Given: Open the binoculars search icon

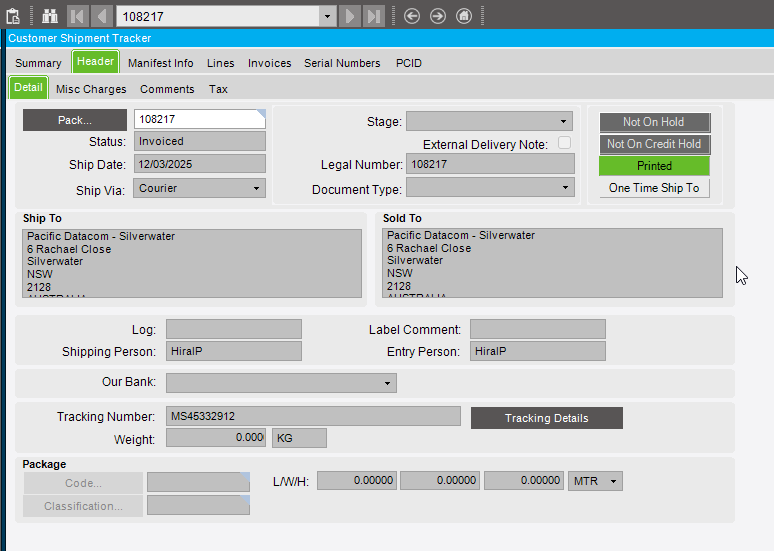Looking at the screenshot, I should [50, 16].
